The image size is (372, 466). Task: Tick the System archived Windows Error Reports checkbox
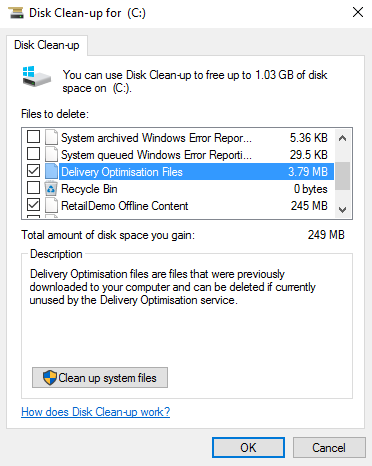tap(33, 137)
